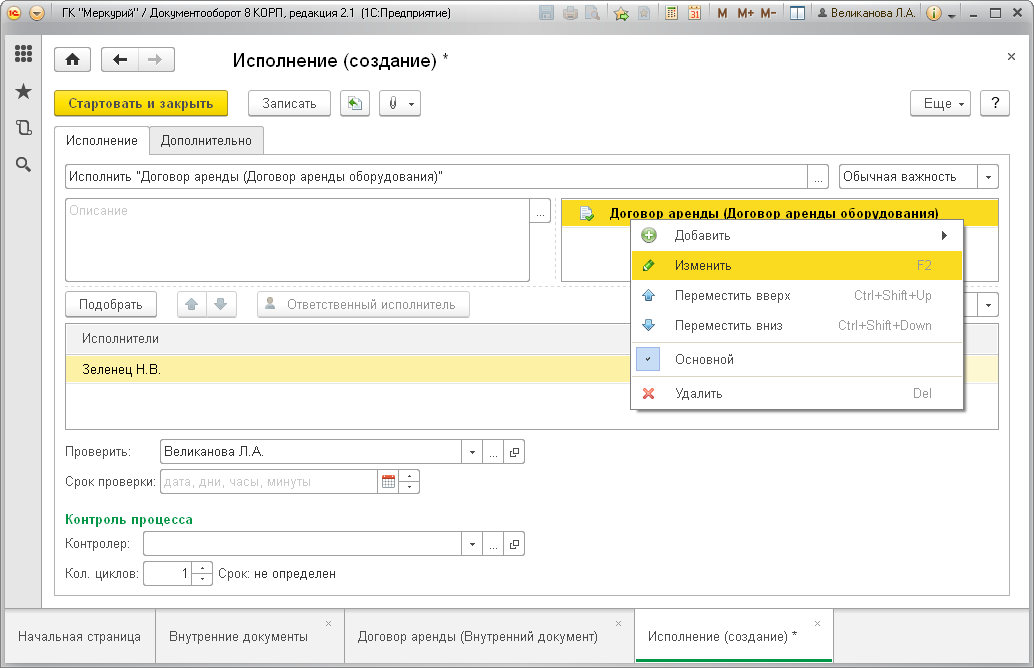This screenshot has height=668, width=1034.
Task: Open the calculator icon in title bar
Action: (x=671, y=13)
